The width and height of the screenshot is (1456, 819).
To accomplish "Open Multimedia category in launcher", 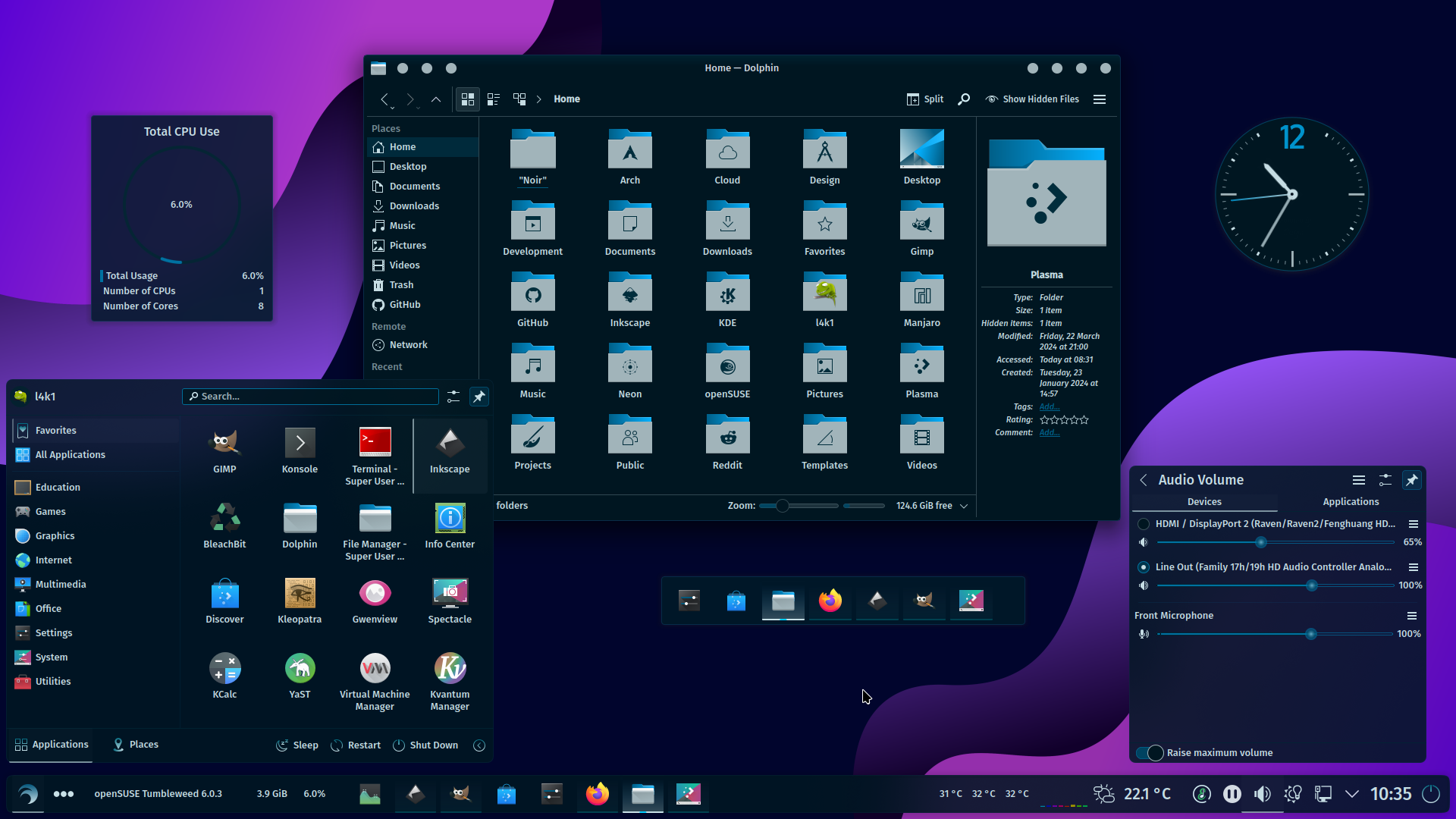I will (x=96, y=585).
